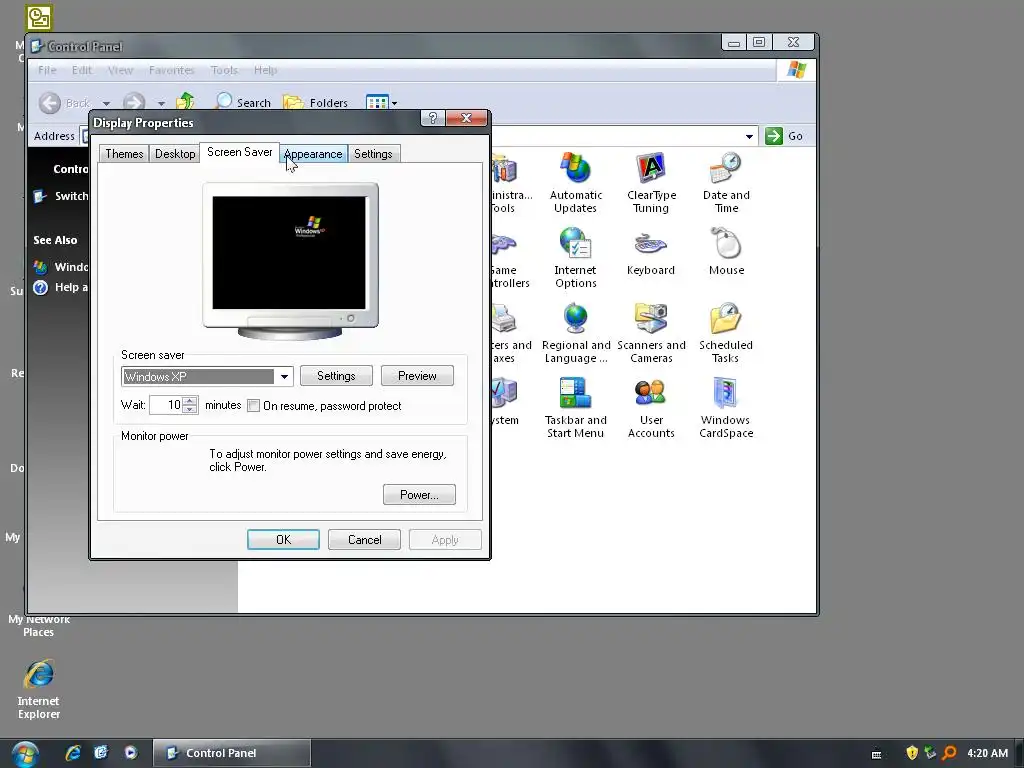The width and height of the screenshot is (1024, 768).
Task: Expand the Screen saver dropdown list
Action: pyautogui.click(x=284, y=377)
